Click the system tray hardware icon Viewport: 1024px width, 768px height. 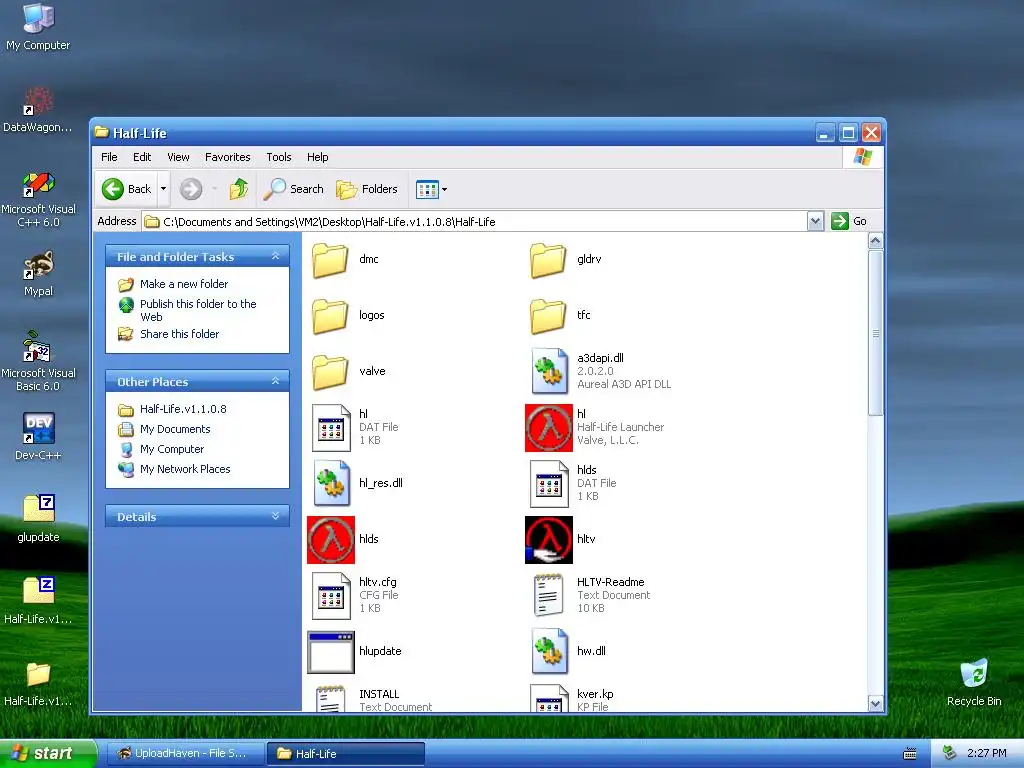950,753
